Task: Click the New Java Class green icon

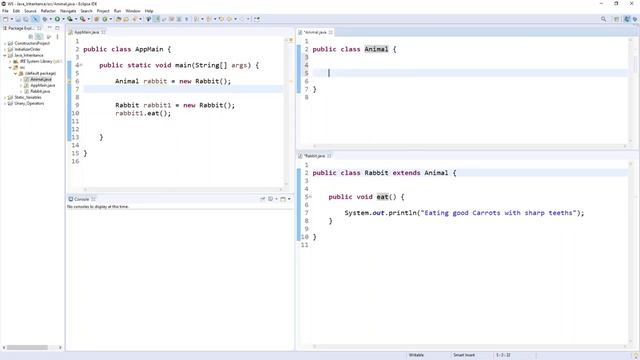Action: point(105,19)
